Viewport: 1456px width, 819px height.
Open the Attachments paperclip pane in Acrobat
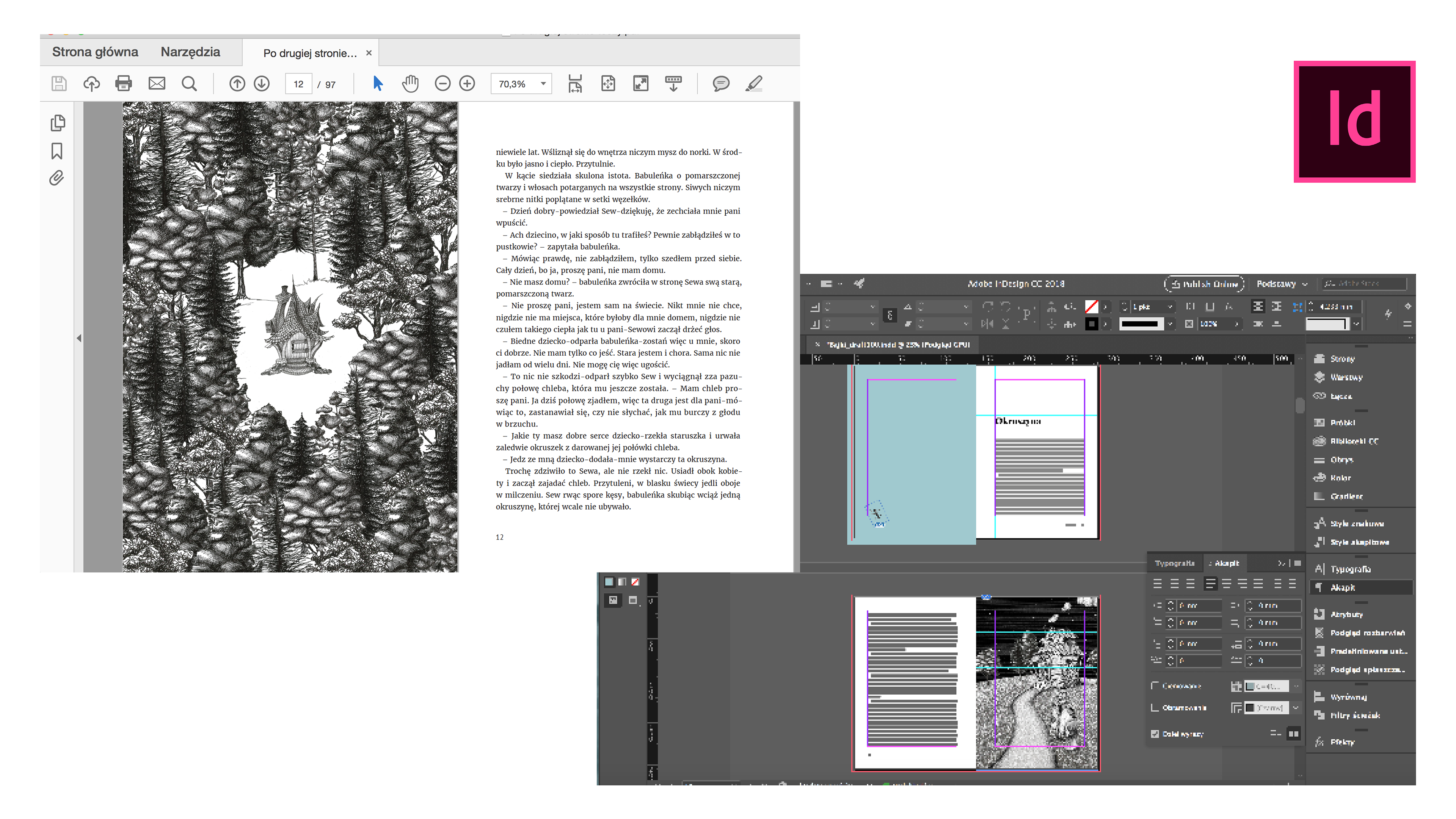click(x=56, y=178)
